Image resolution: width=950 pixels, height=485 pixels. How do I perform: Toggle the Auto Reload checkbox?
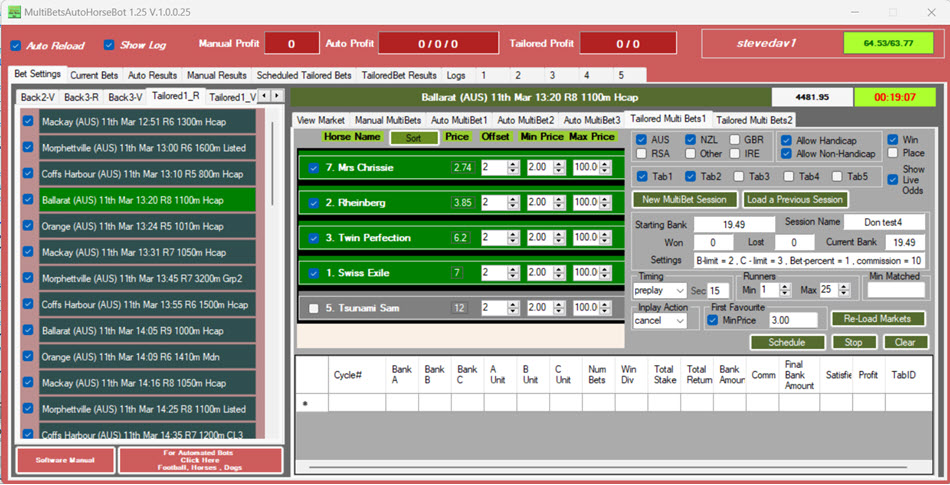(x=16, y=45)
